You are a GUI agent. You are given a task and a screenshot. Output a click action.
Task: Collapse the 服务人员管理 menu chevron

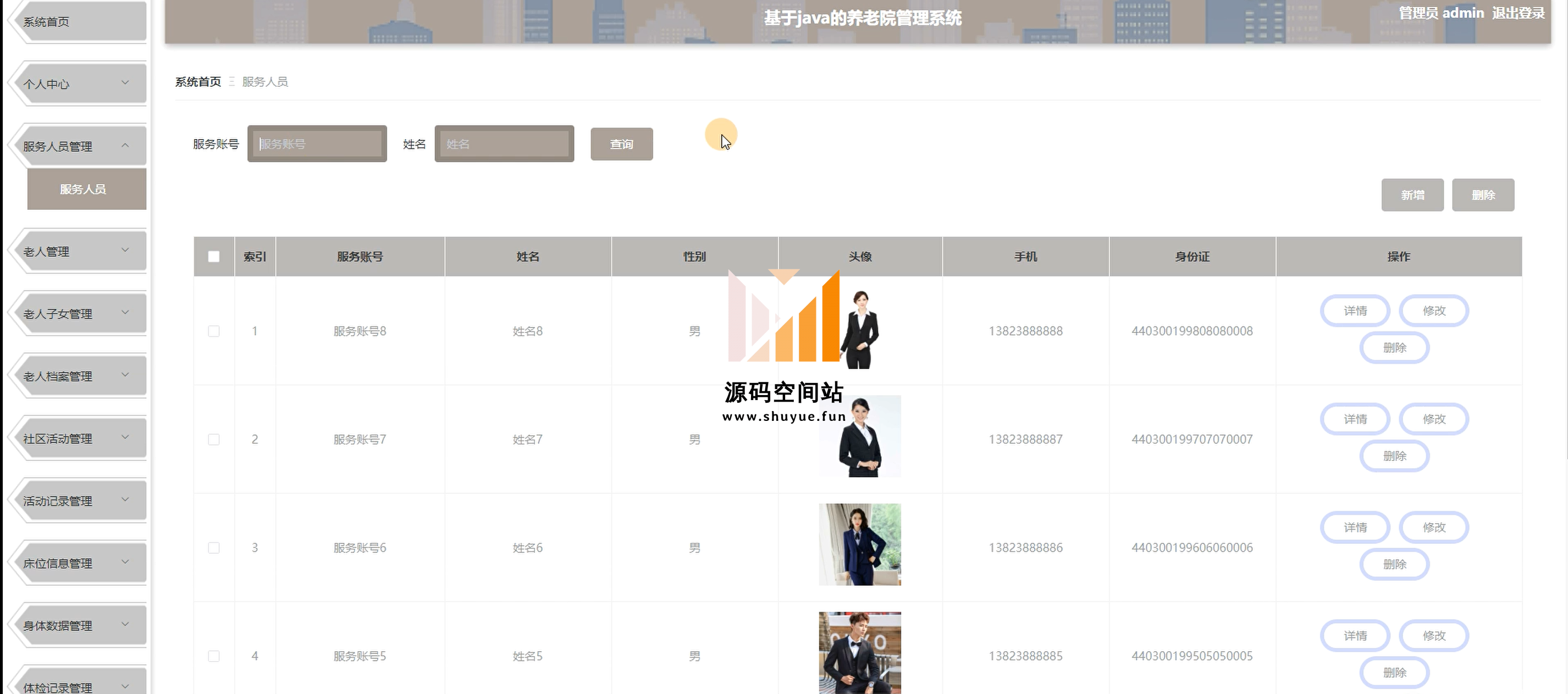click(x=125, y=146)
